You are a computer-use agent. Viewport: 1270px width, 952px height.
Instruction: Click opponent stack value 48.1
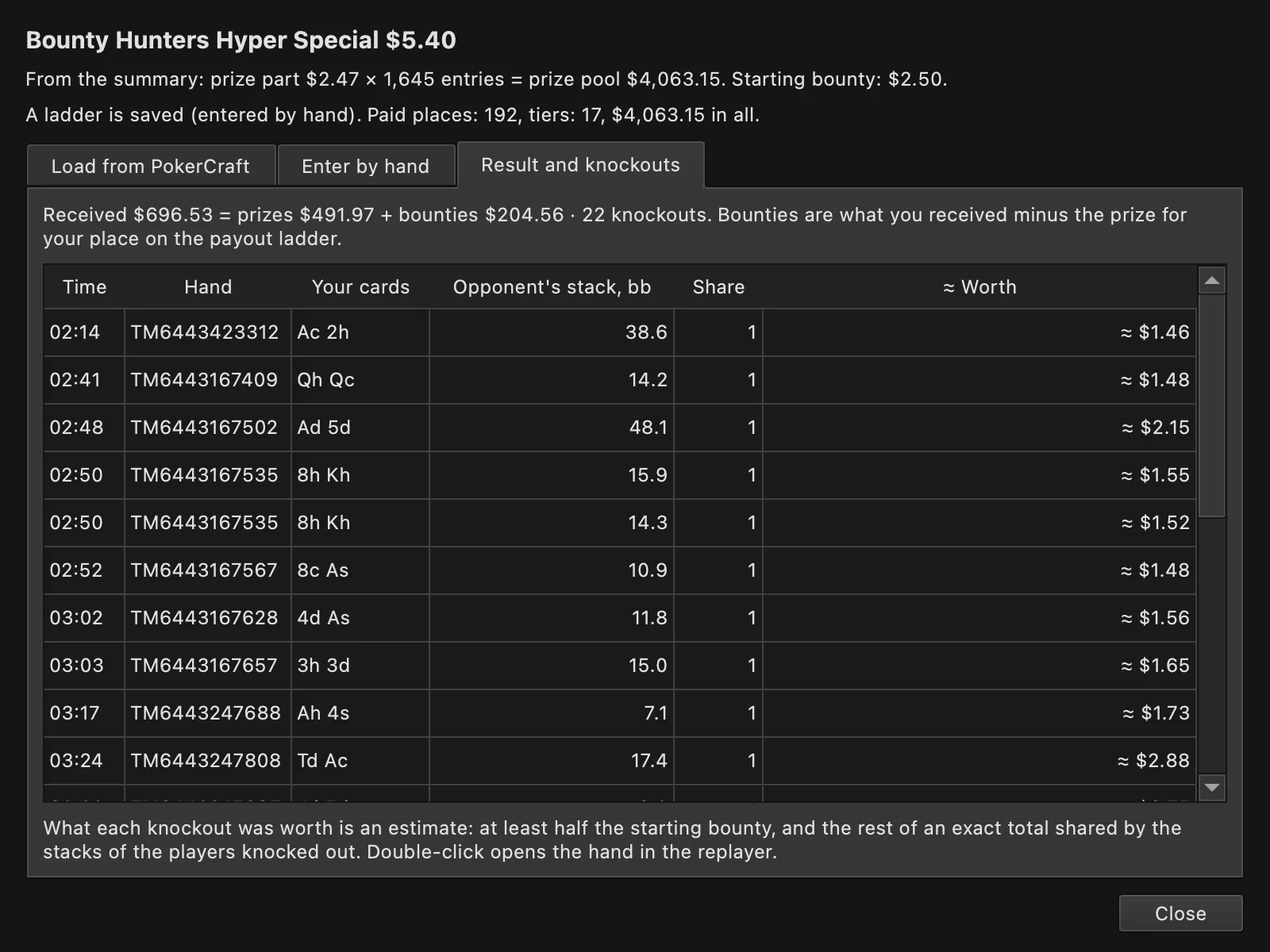(552, 428)
